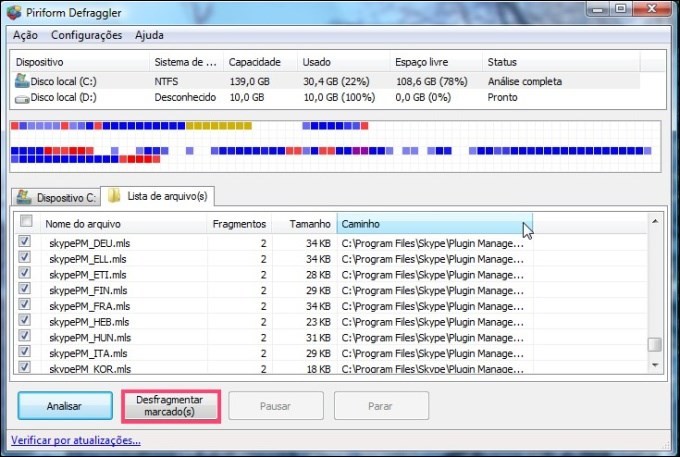Click the Analisar button
680x457 pixels.
[65, 406]
